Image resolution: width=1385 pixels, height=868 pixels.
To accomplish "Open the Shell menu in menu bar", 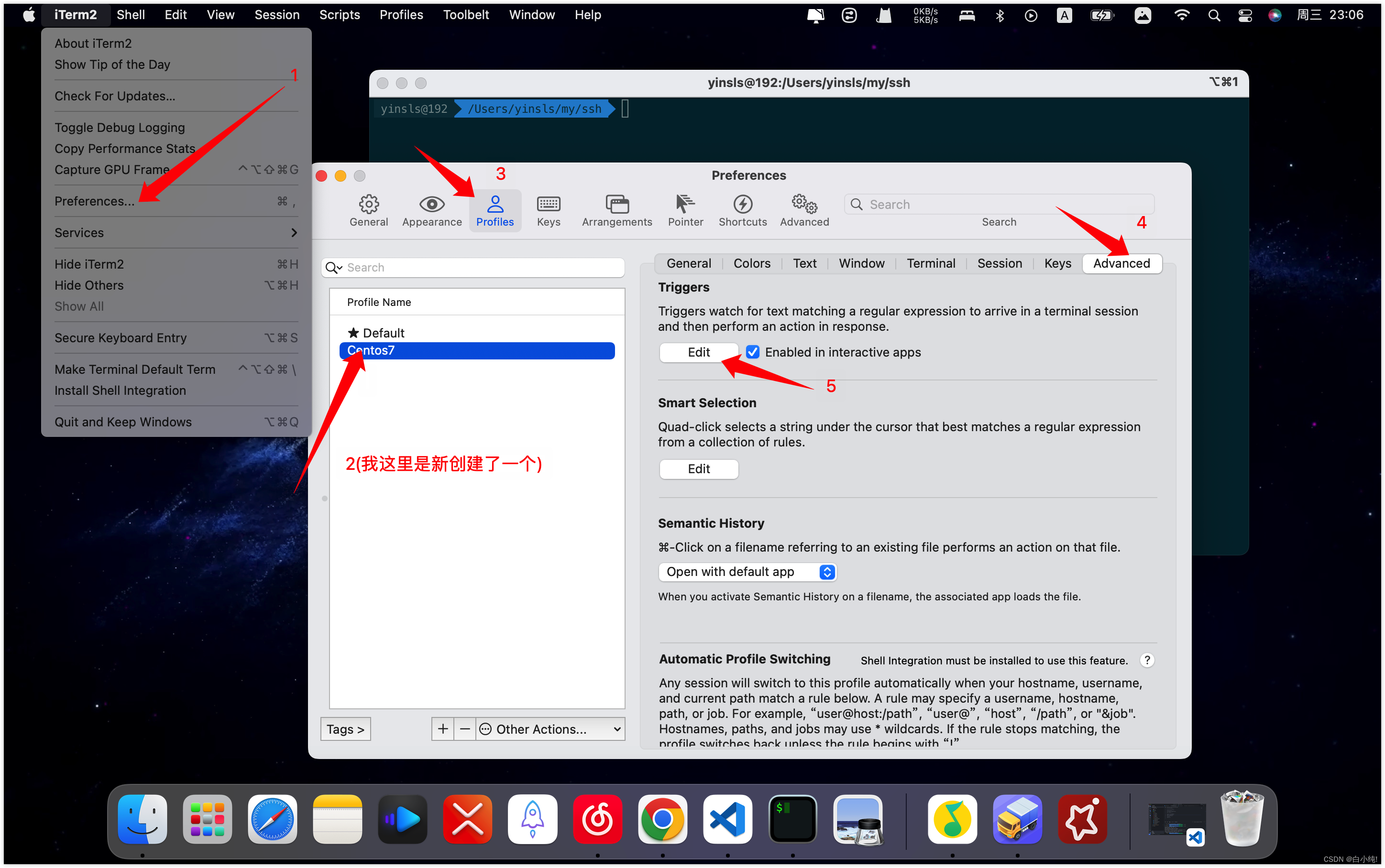I will [x=131, y=15].
